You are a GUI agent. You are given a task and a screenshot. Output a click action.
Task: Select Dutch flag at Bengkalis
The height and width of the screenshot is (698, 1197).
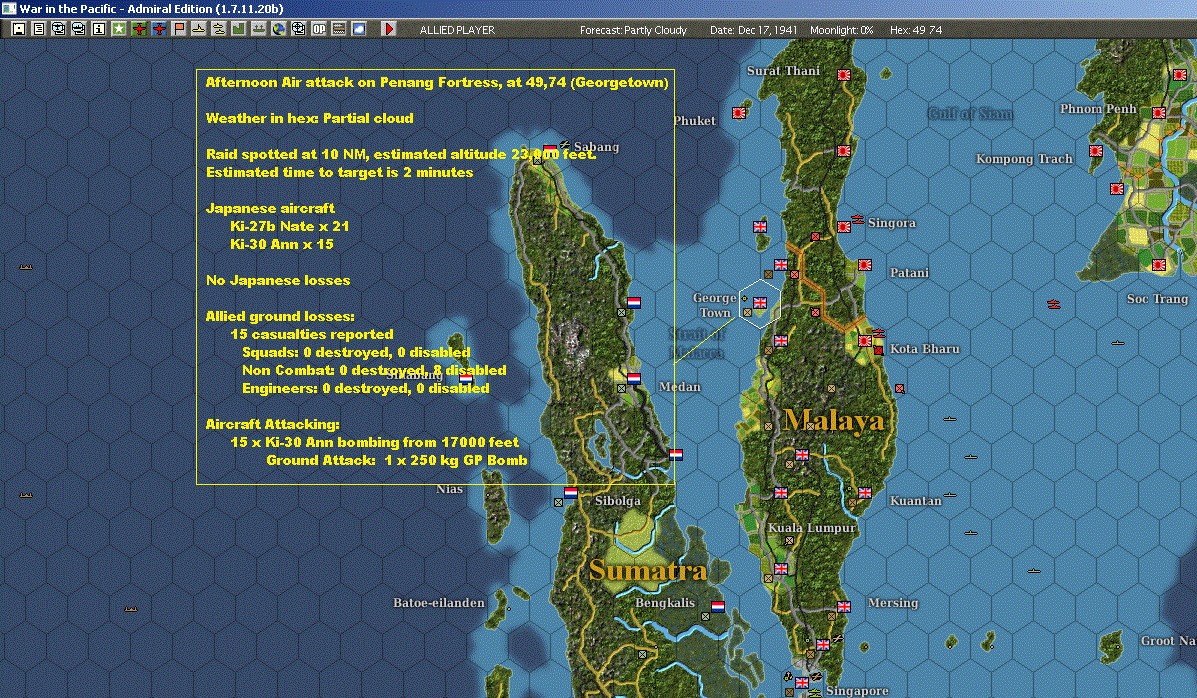pos(718,606)
